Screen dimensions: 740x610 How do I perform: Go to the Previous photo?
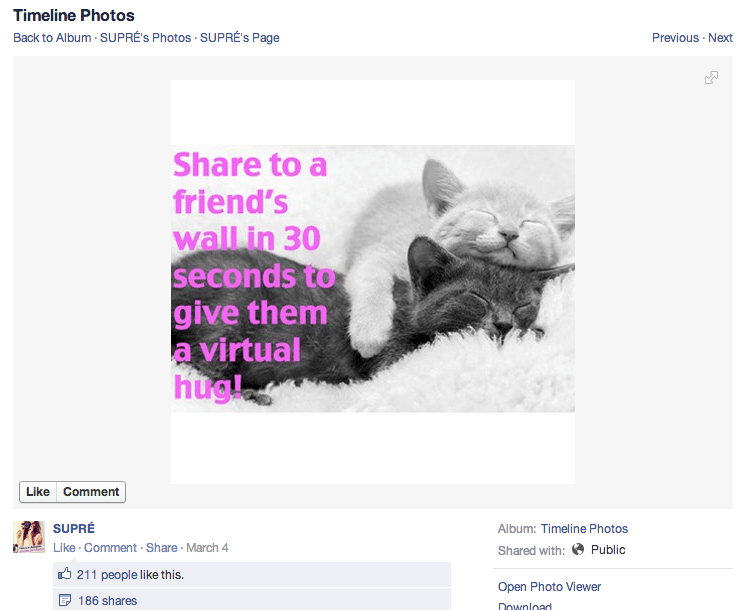[675, 38]
